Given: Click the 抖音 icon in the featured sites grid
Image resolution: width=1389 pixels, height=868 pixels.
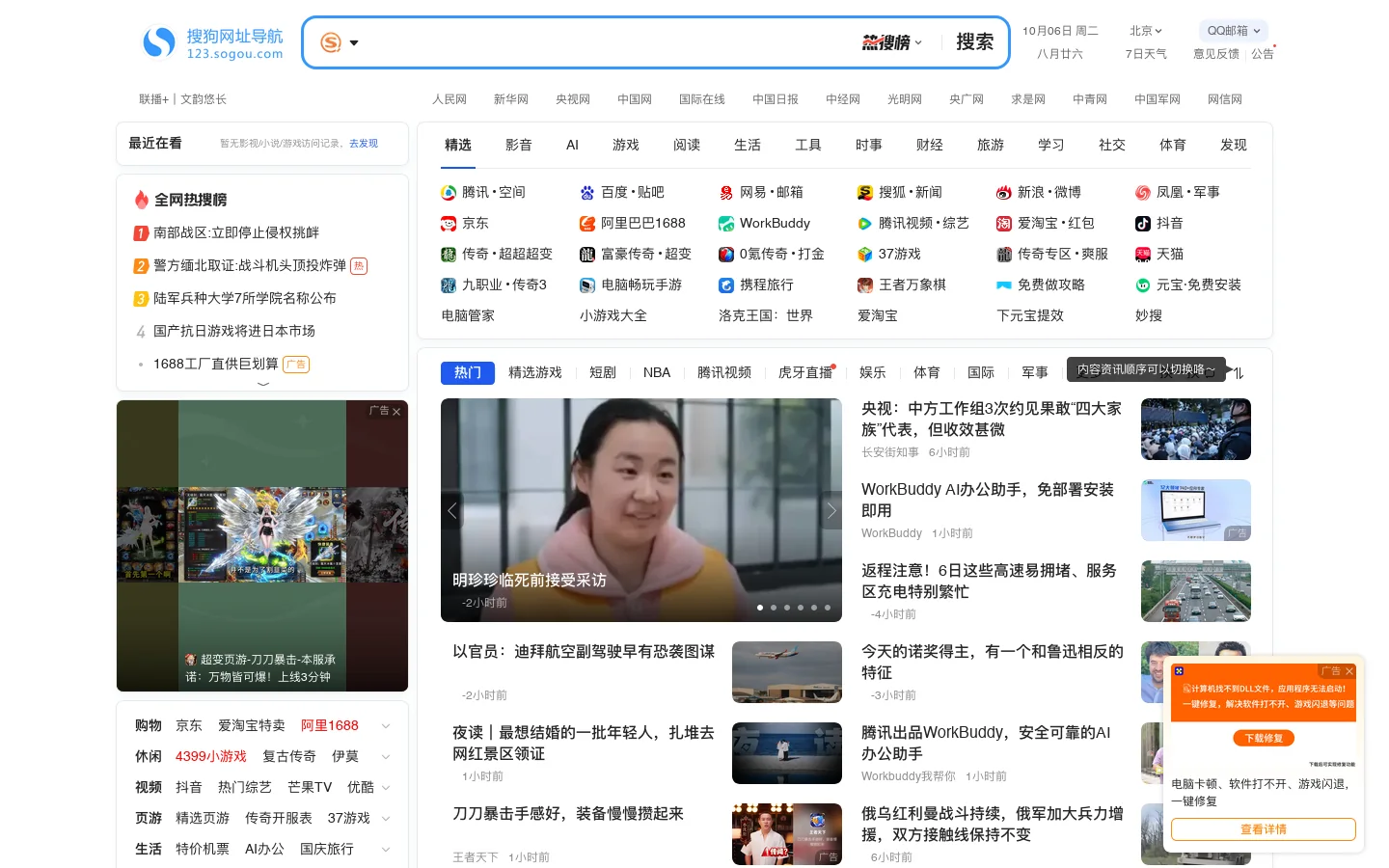Looking at the screenshot, I should 1143,224.
